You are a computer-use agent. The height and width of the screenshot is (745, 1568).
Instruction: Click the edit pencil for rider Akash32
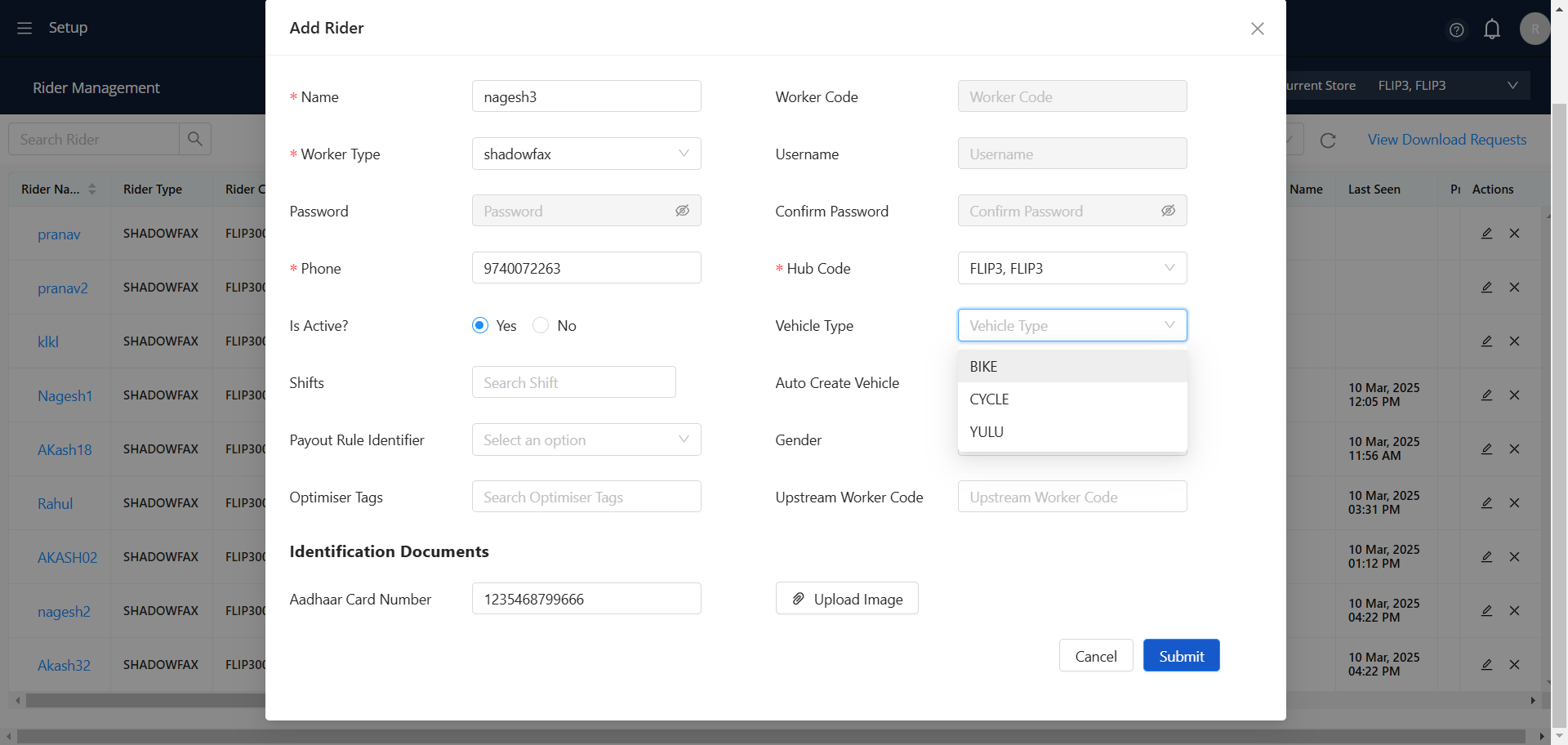pos(1487,665)
